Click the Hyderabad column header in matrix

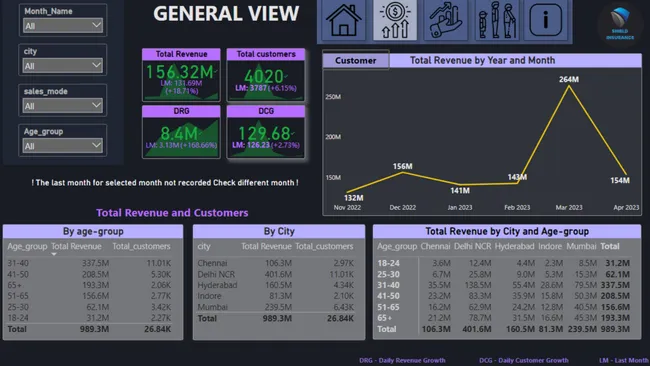pos(514,246)
